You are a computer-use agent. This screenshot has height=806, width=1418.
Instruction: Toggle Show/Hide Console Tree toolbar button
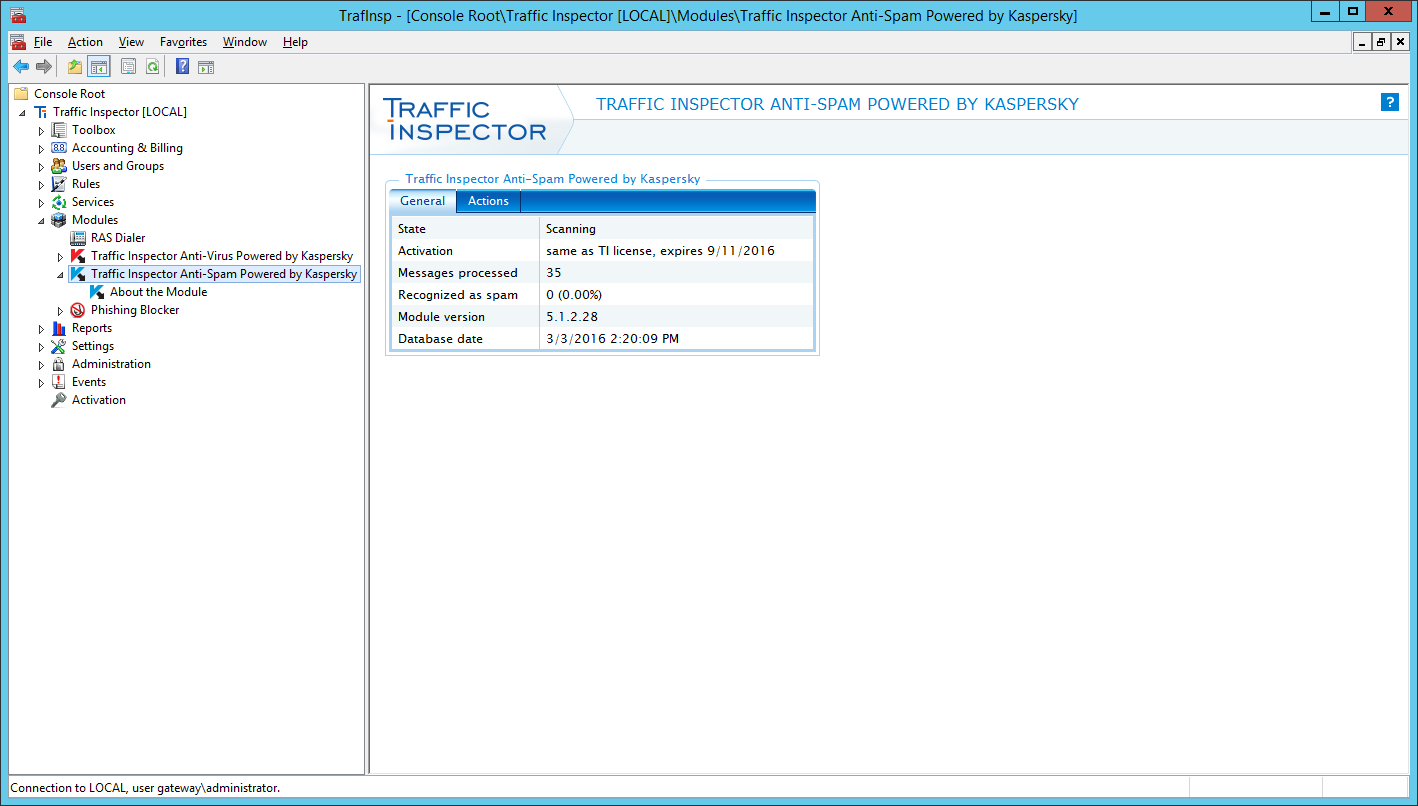tap(99, 67)
